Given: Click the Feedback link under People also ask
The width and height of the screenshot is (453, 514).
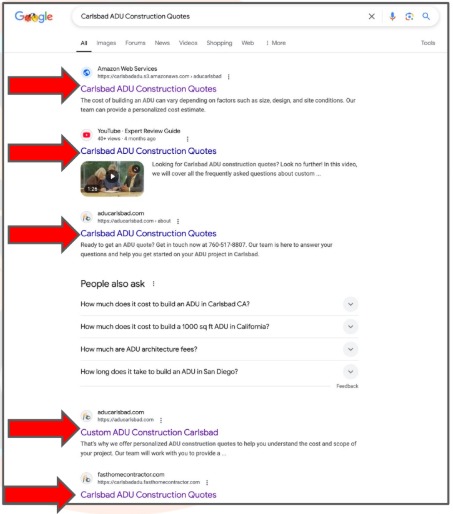Looking at the screenshot, I should [347, 386].
